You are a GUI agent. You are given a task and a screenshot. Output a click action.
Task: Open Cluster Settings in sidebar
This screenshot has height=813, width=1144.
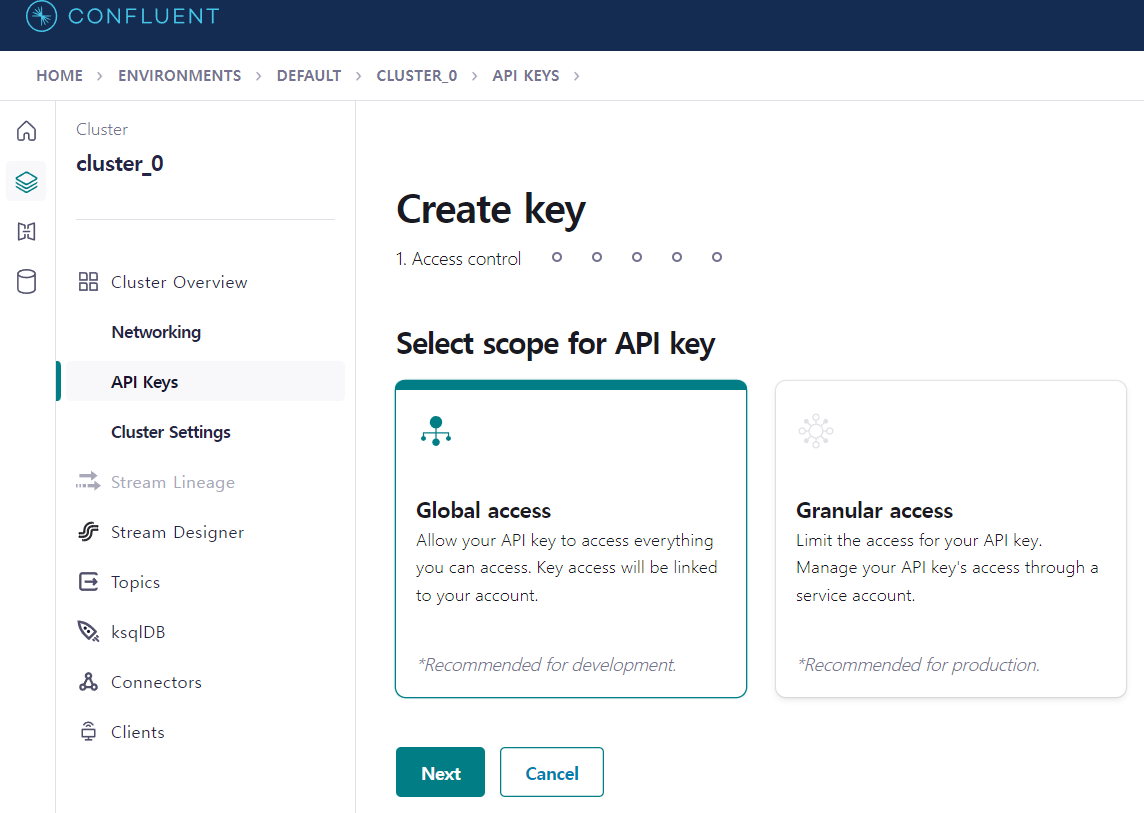pyautogui.click(x=171, y=432)
